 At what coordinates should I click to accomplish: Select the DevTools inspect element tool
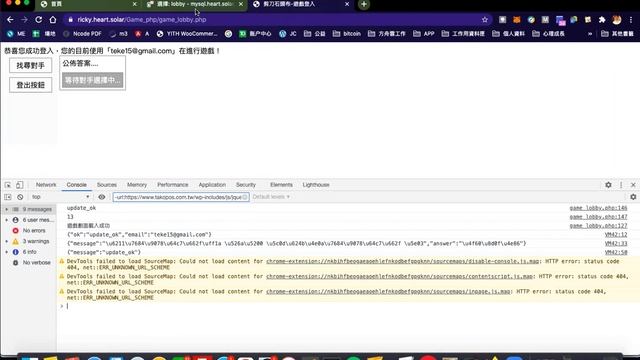click(x=8, y=185)
